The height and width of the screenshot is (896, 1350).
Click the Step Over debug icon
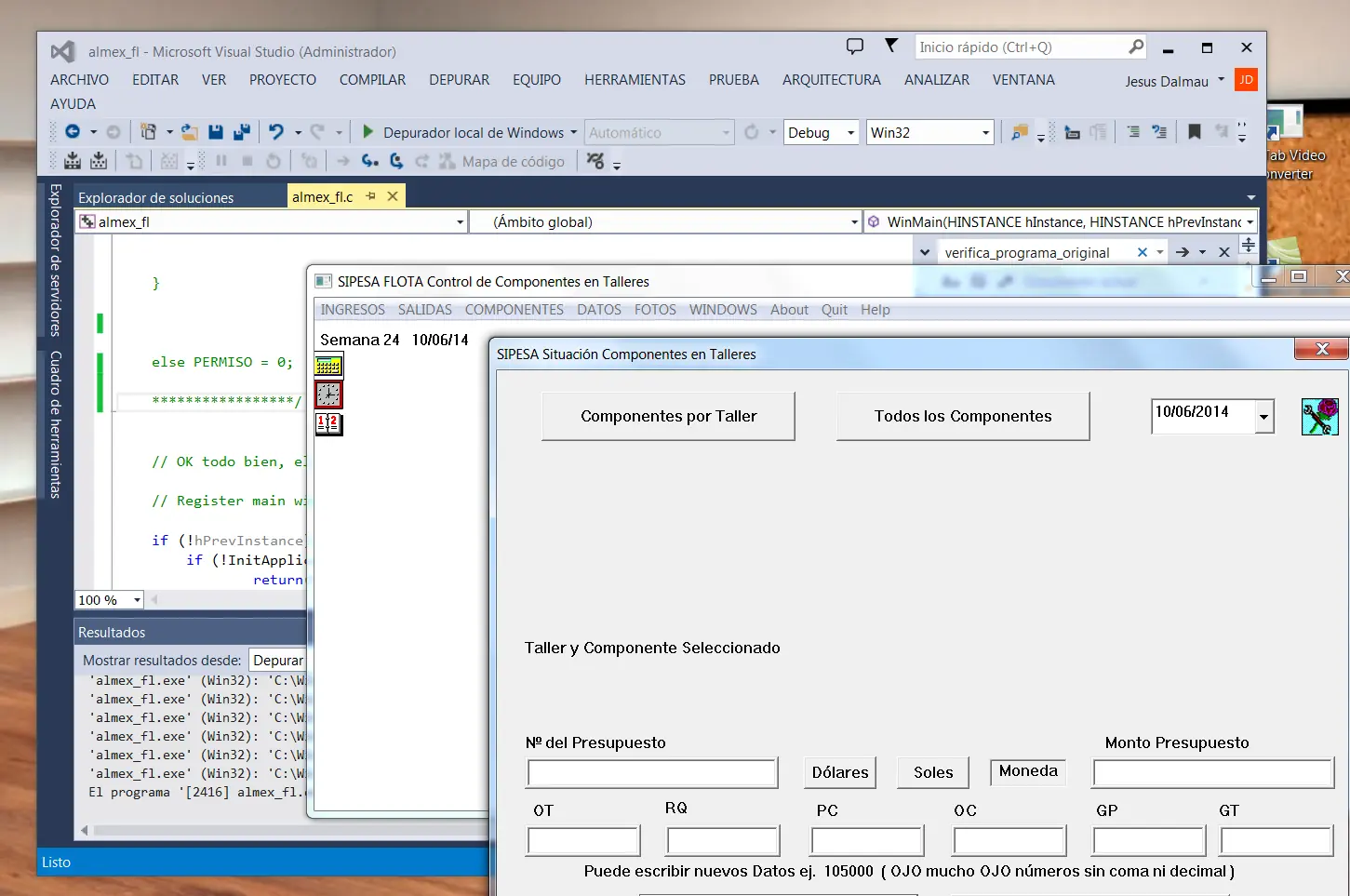coord(396,161)
